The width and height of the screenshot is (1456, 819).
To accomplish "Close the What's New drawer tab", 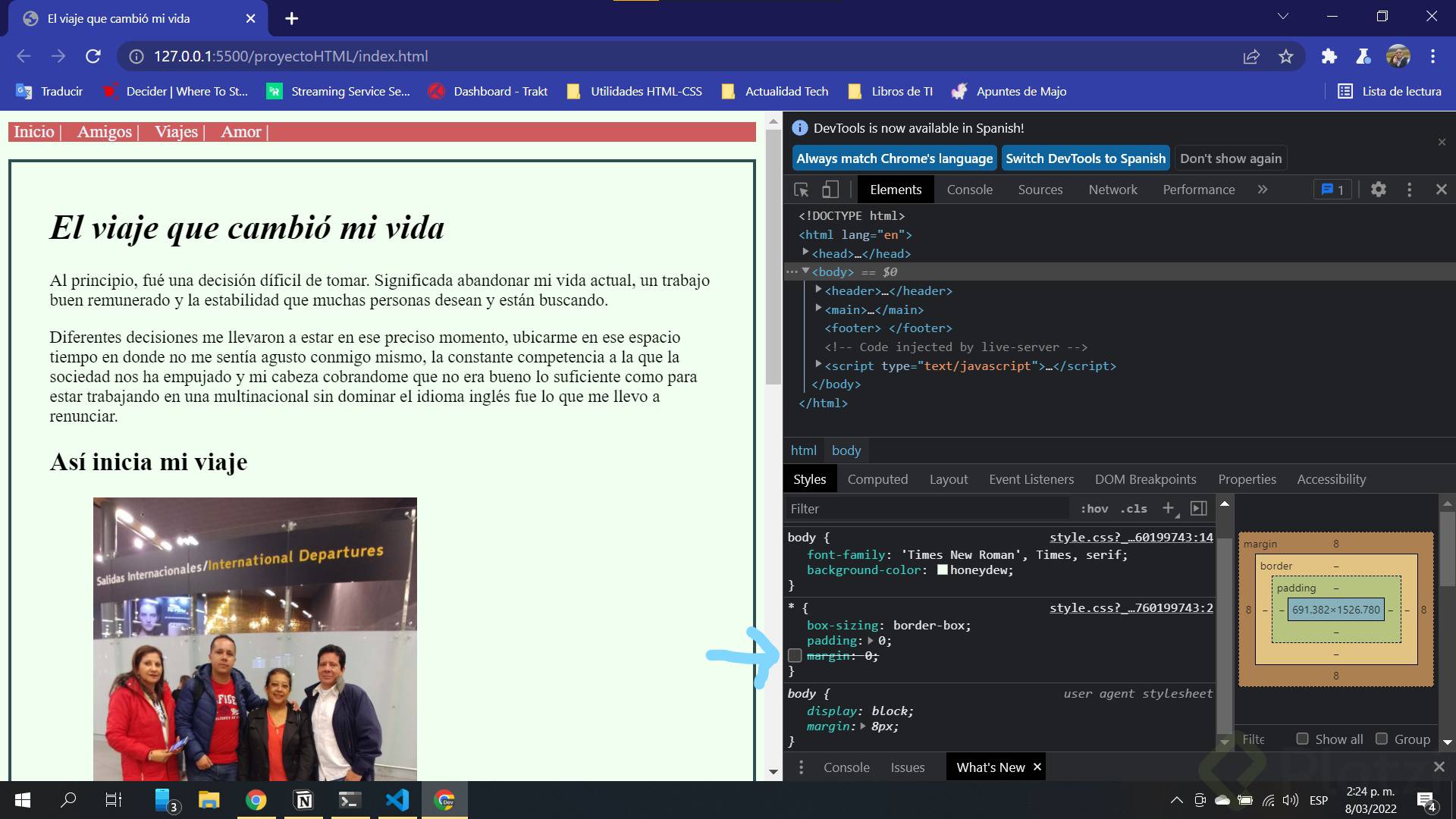I will pos(1037,767).
